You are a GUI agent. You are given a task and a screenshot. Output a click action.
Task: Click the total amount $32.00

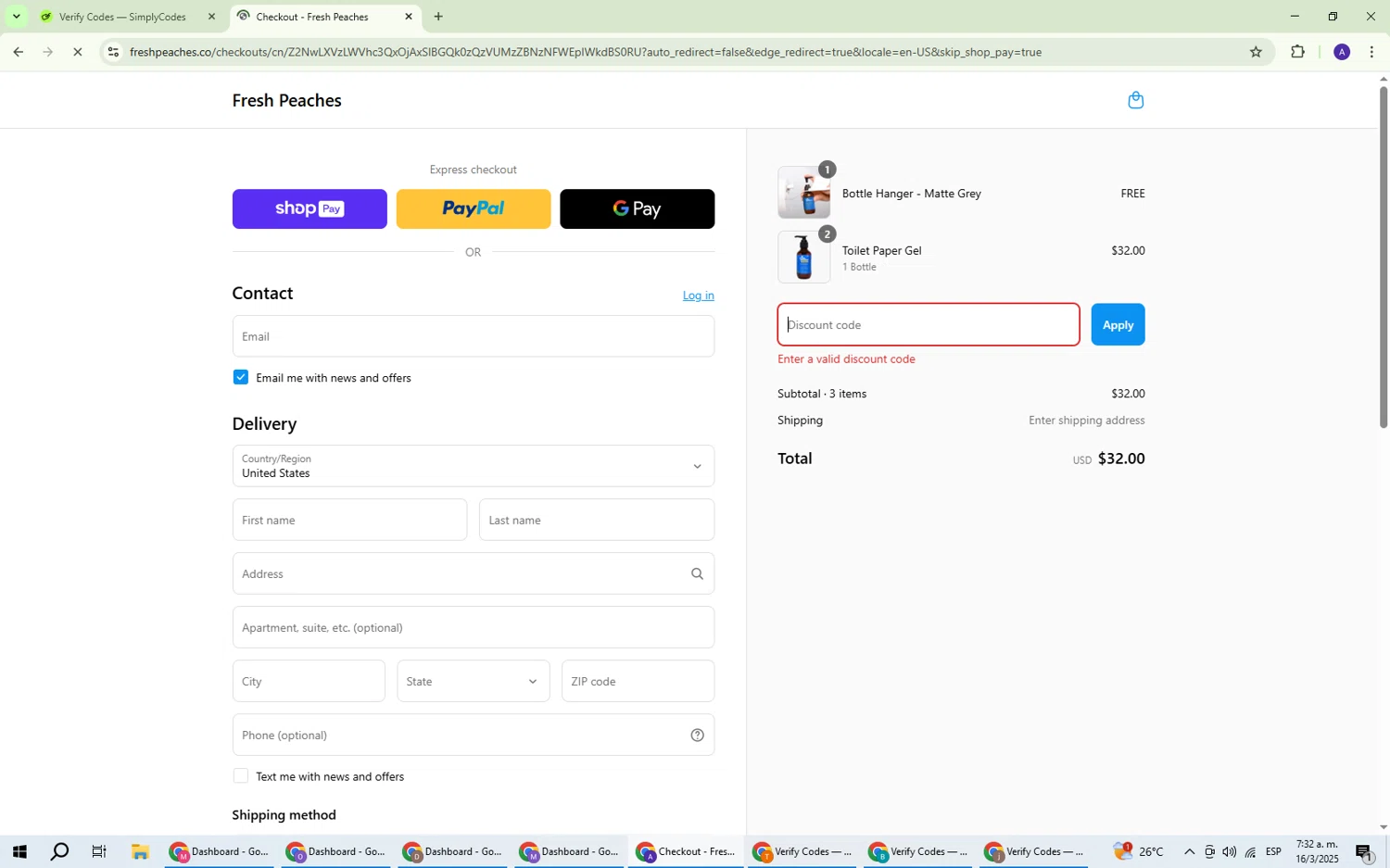[x=1121, y=459]
